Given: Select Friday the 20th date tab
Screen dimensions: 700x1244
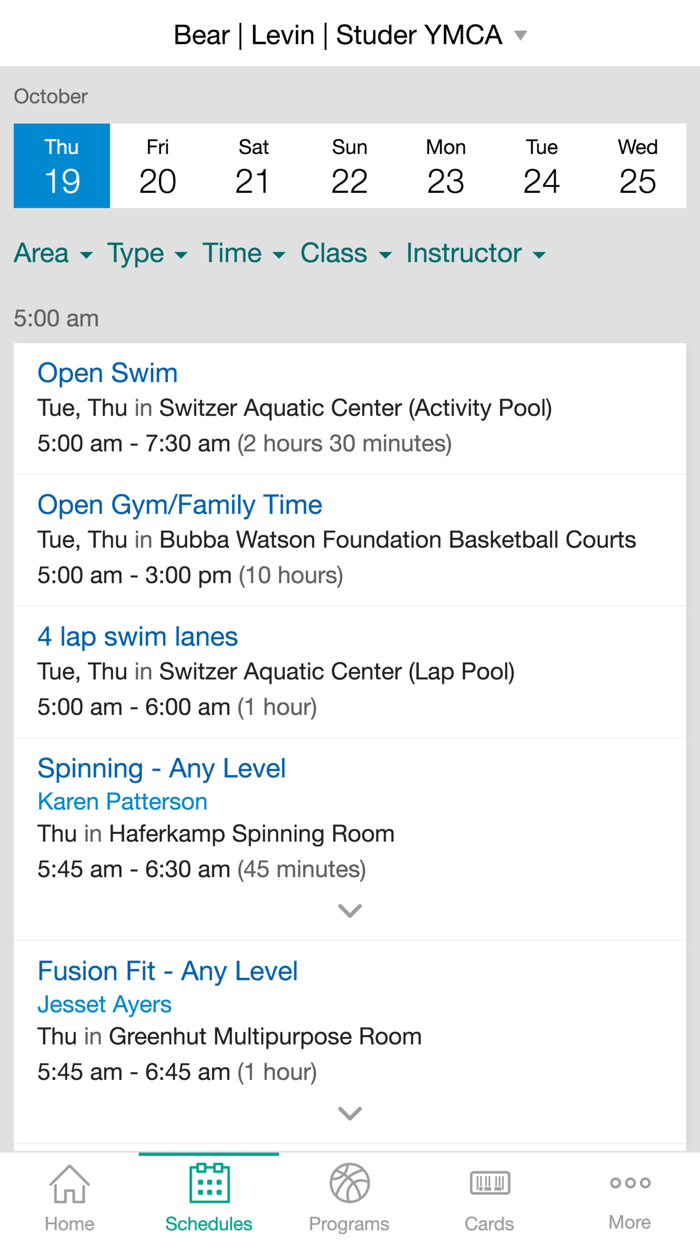Looking at the screenshot, I should (157, 166).
